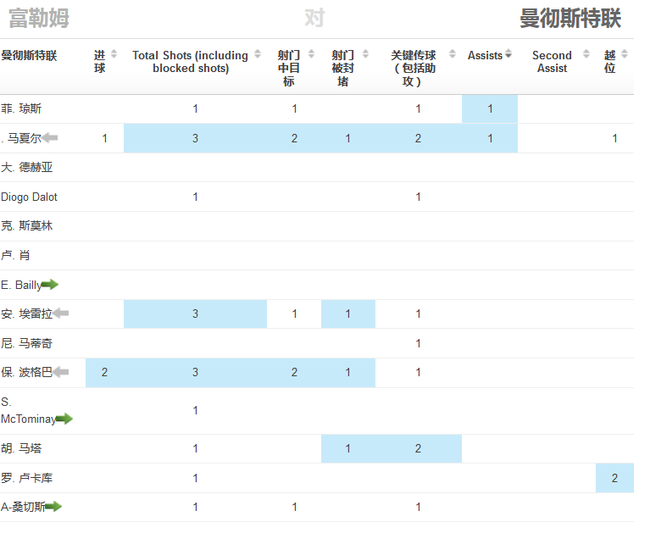Click the 曼彻斯特联 column header
The image size is (650, 533).
click(x=29, y=56)
